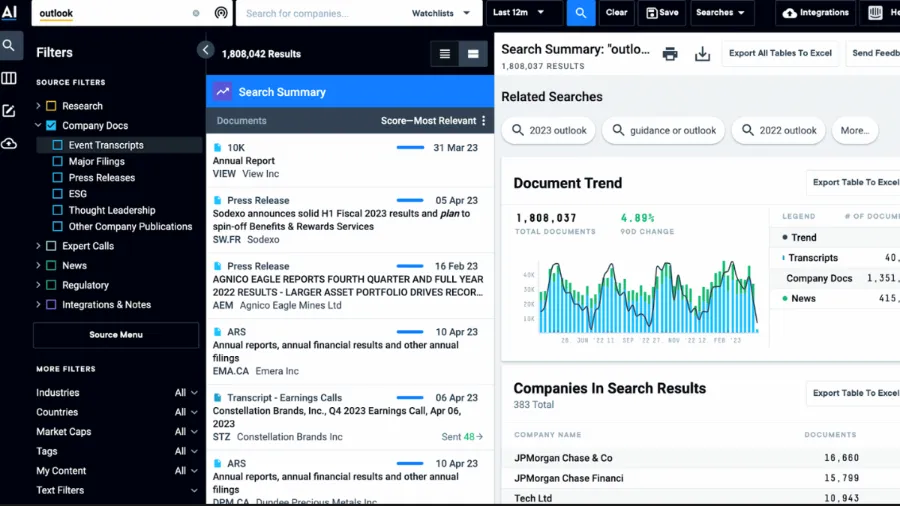Expand the Research source tree
900x506 pixels.
[x=38, y=106]
